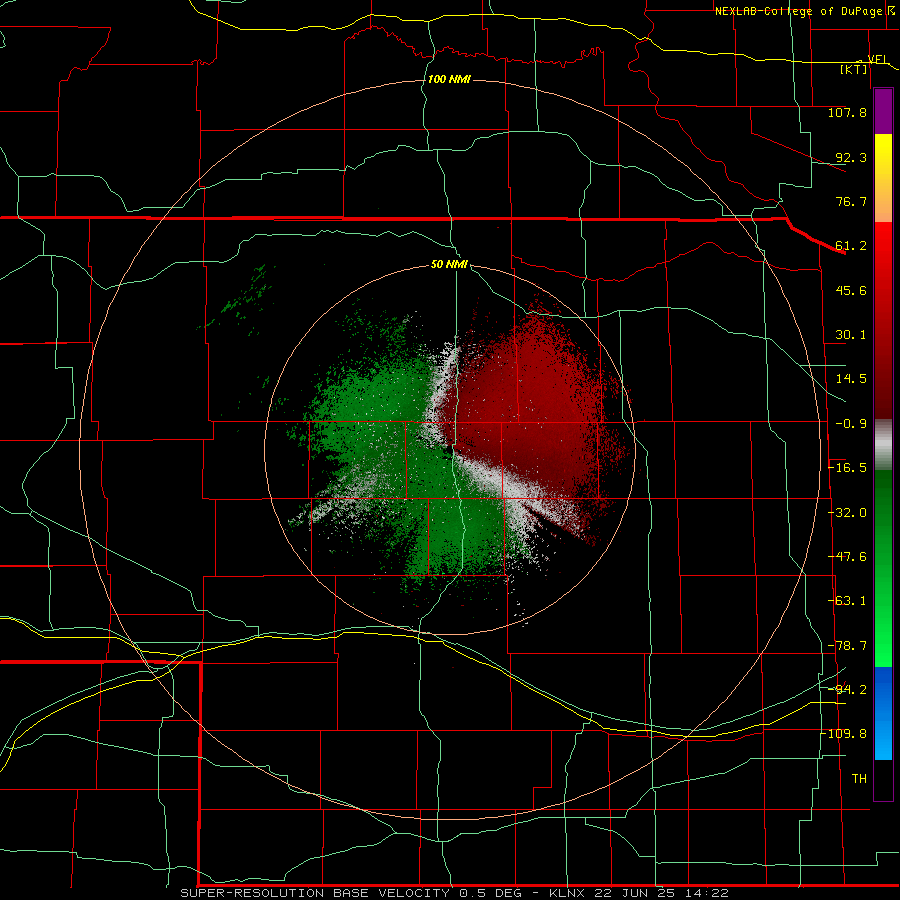Screen dimensions: 900x900
Task: Click the -109.8 velocity scale value
Action: tap(845, 734)
